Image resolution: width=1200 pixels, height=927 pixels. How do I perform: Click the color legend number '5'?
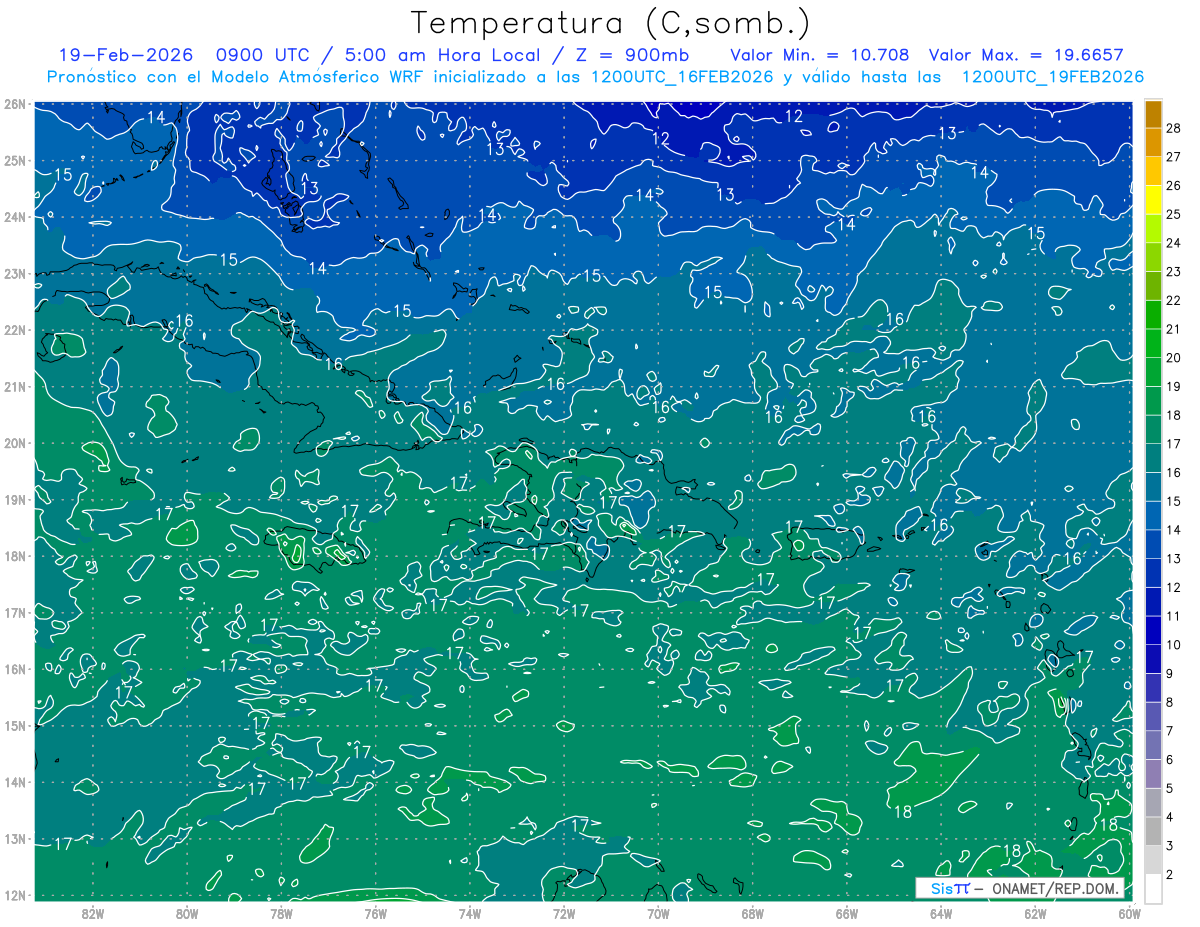[x=1170, y=788]
